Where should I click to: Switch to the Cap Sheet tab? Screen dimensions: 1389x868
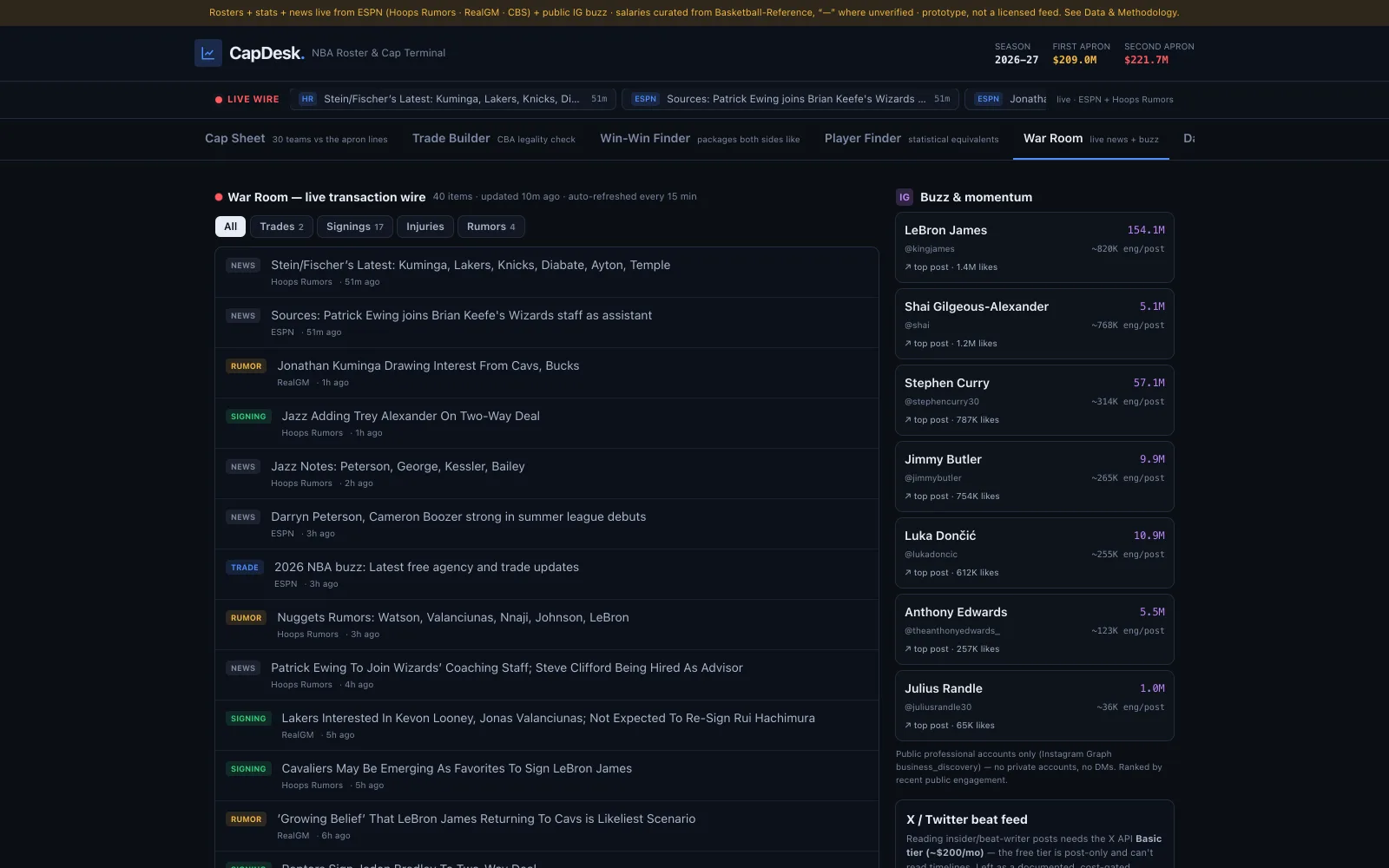click(296, 139)
